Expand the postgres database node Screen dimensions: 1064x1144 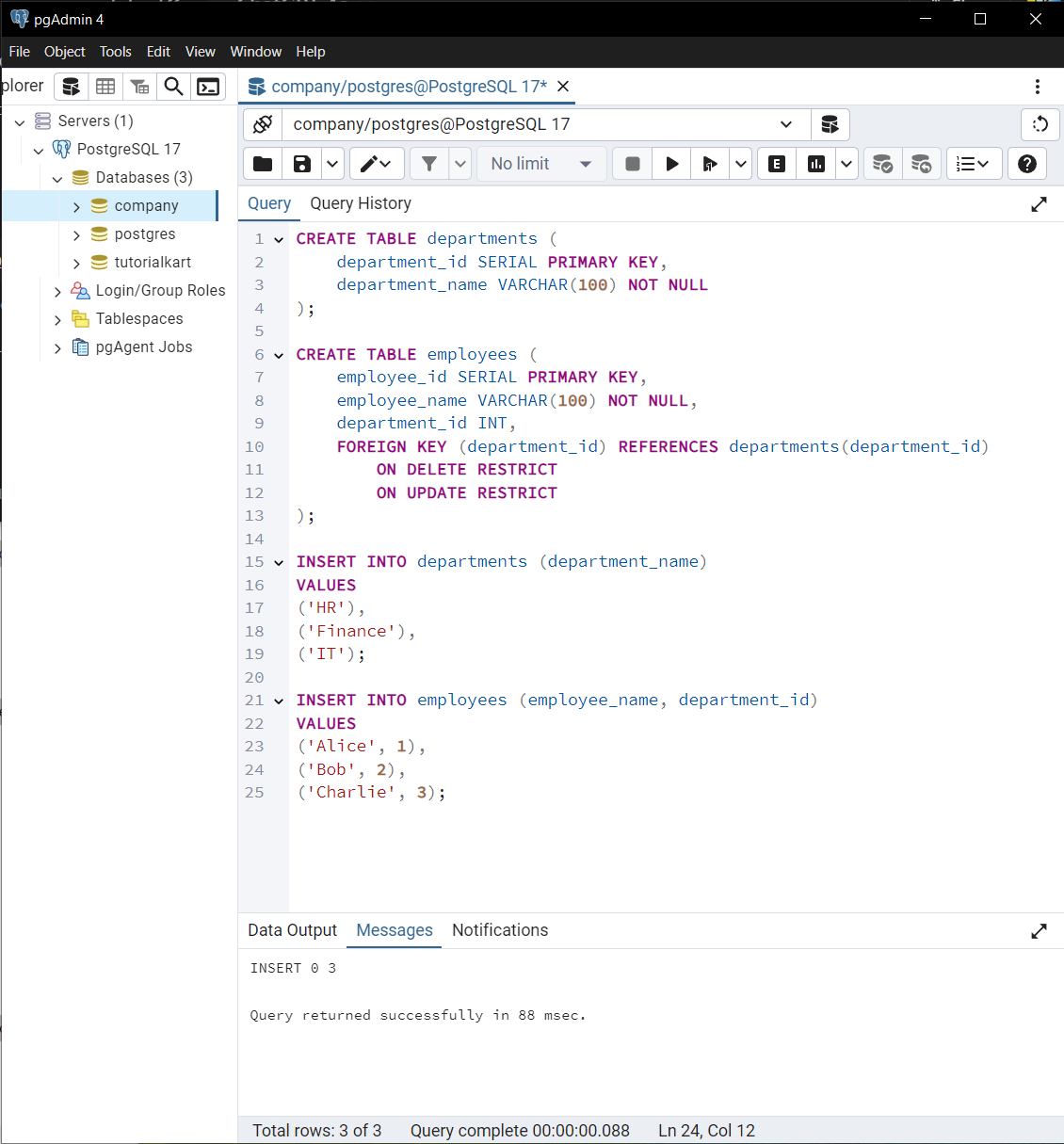pyautogui.click(x=76, y=234)
